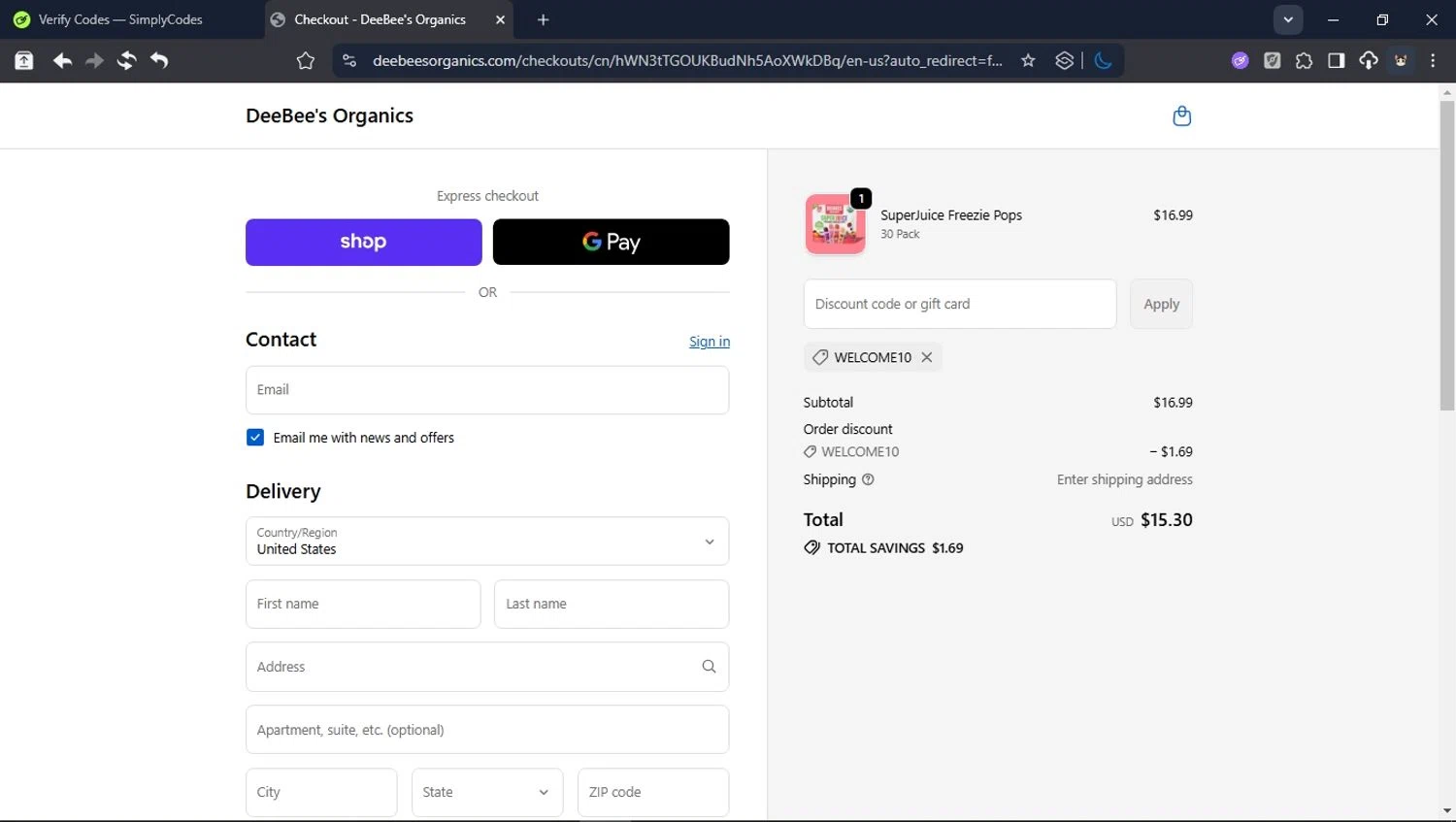Click the star icon left of address bar

coord(306,61)
